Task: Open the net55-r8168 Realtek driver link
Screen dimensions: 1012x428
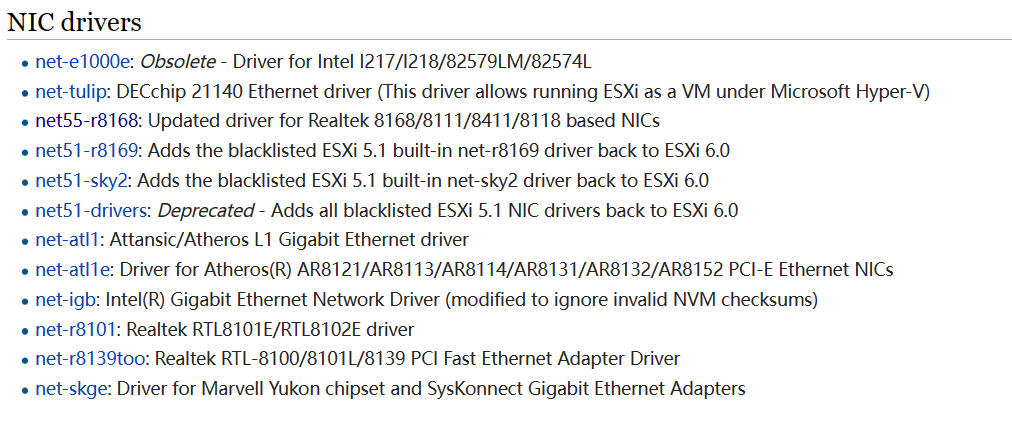Action: coord(87,122)
